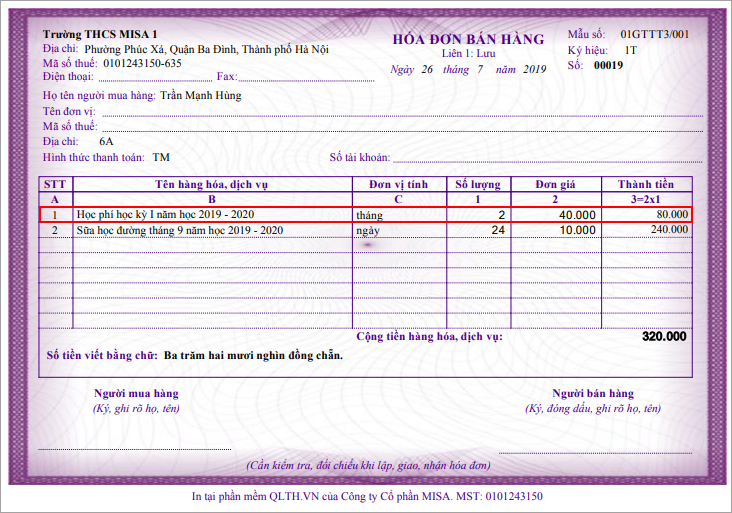Click the '(Ký, đóng dấu, ghi rõ họ, tên)' note
732x513 pixels.
593,409
